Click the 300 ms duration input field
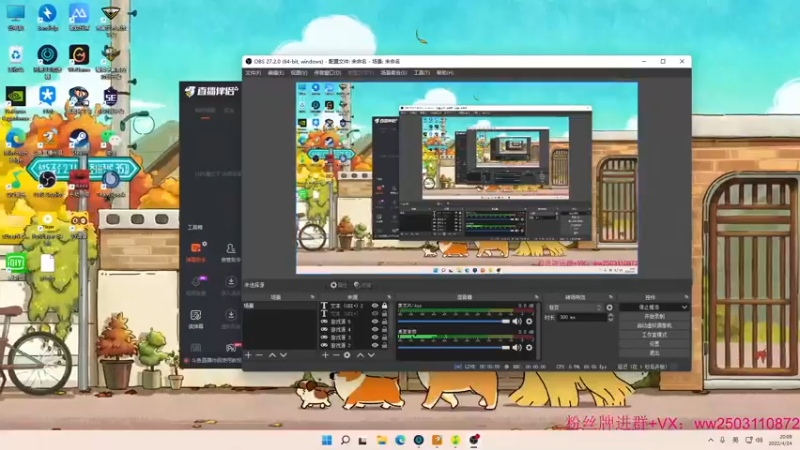 (581, 317)
